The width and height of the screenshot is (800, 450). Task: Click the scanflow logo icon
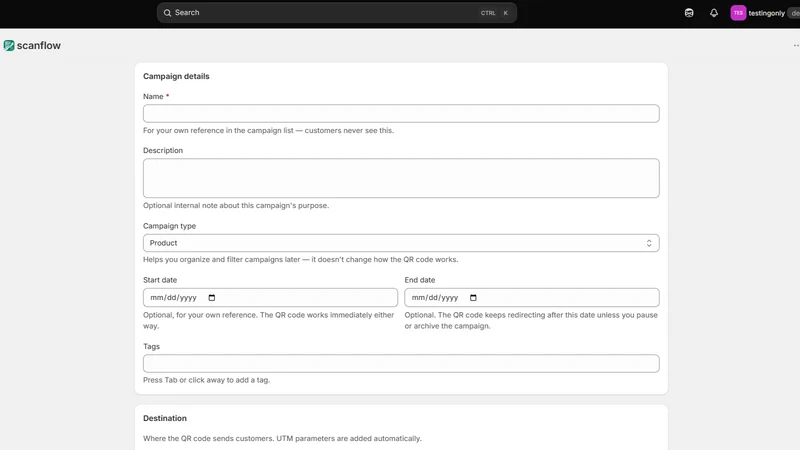(x=9, y=45)
